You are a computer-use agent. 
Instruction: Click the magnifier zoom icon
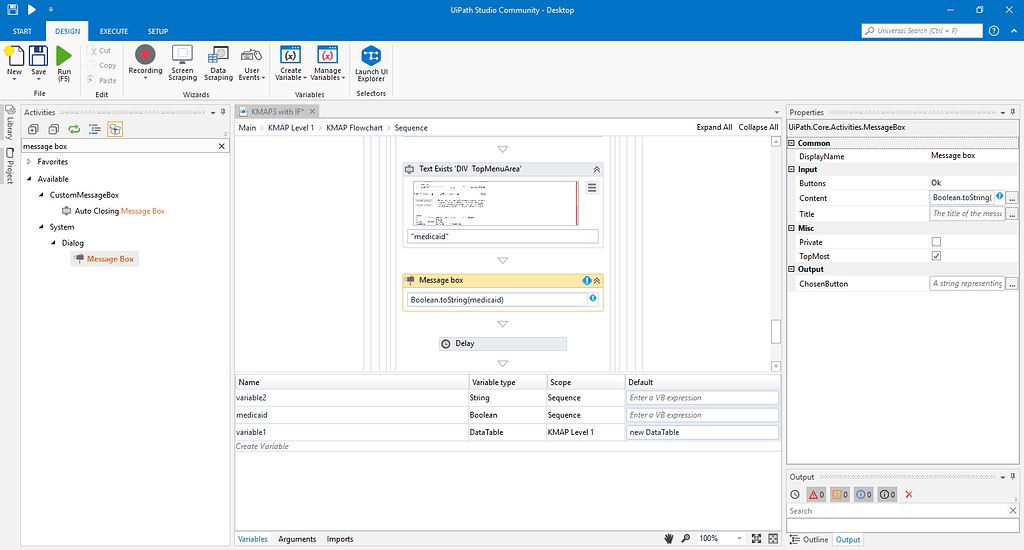click(x=686, y=538)
